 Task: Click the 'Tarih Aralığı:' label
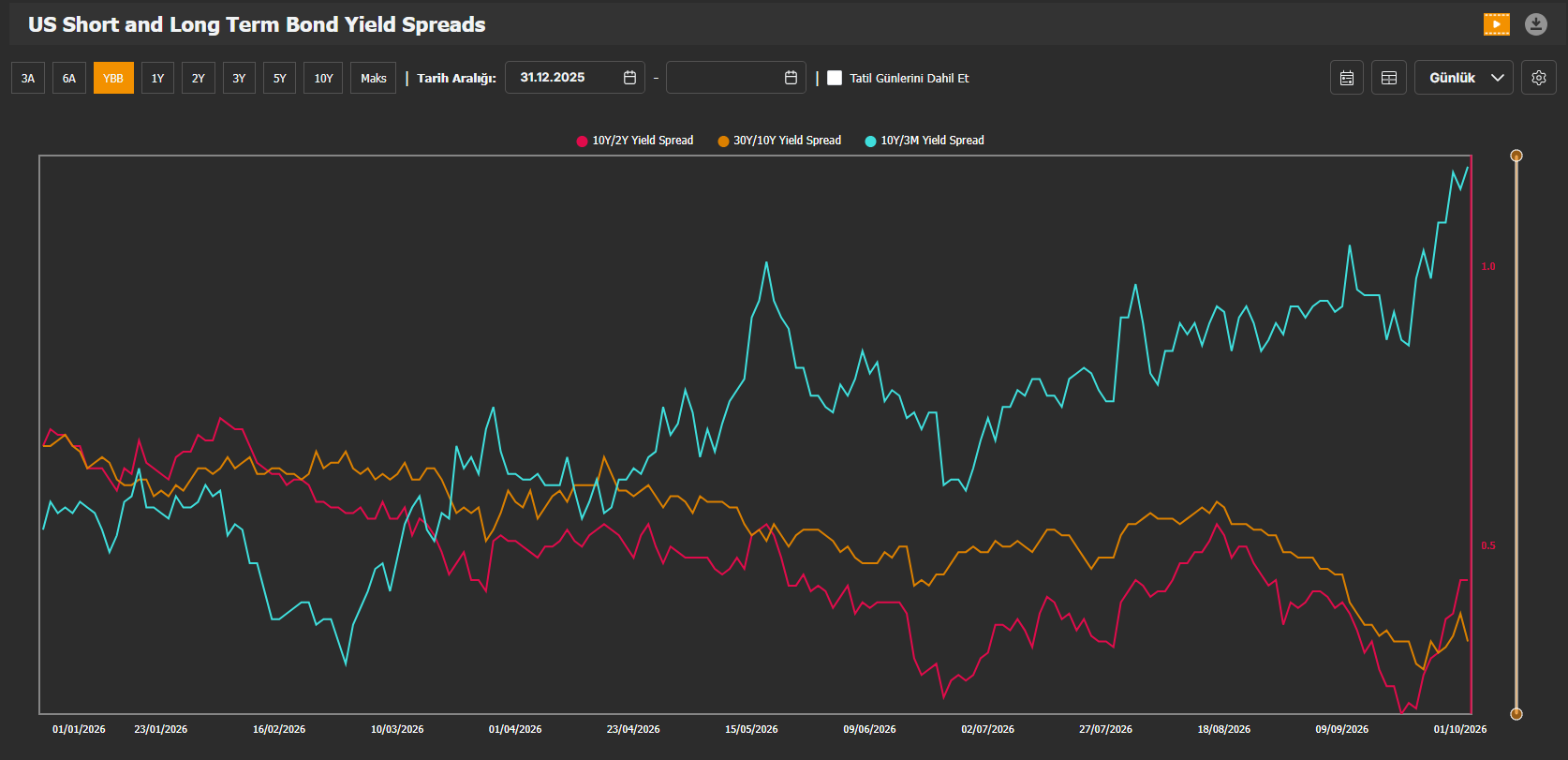point(456,78)
